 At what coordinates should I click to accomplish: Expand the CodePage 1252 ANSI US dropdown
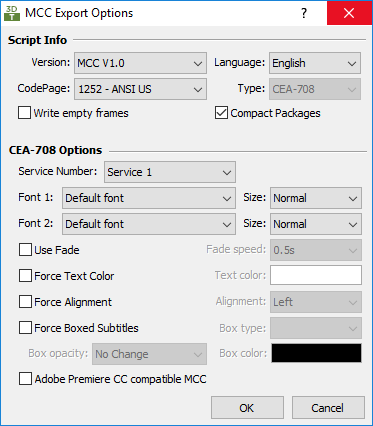point(140,89)
